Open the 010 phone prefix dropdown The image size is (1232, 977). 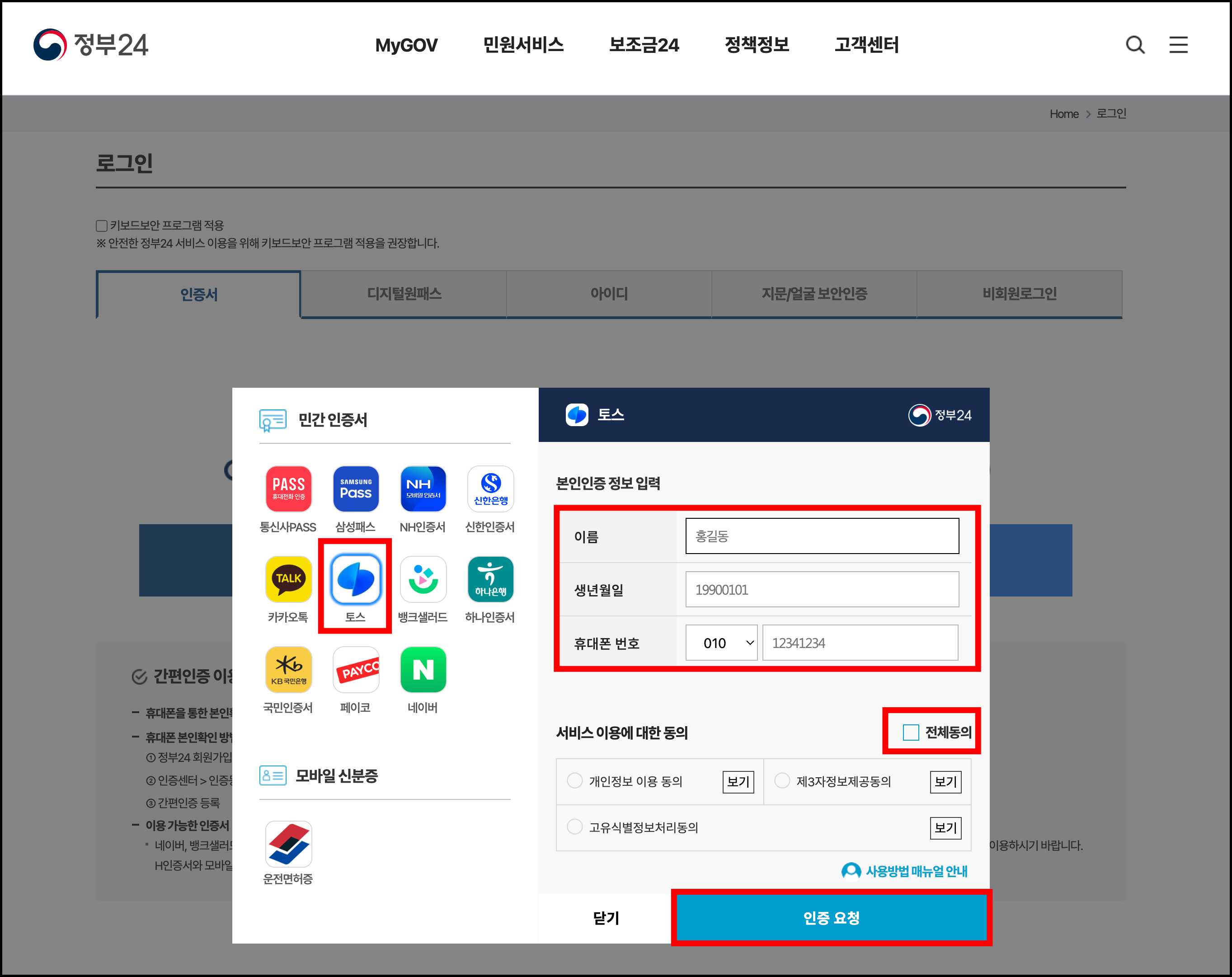722,643
